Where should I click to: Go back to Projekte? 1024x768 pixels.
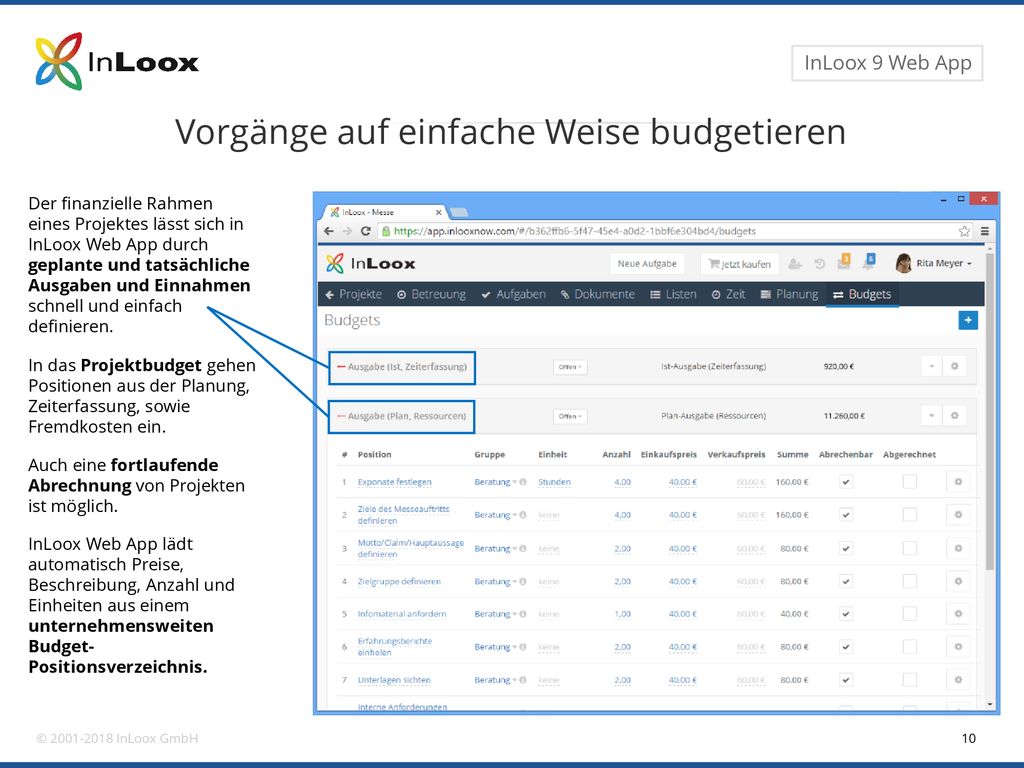(353, 295)
